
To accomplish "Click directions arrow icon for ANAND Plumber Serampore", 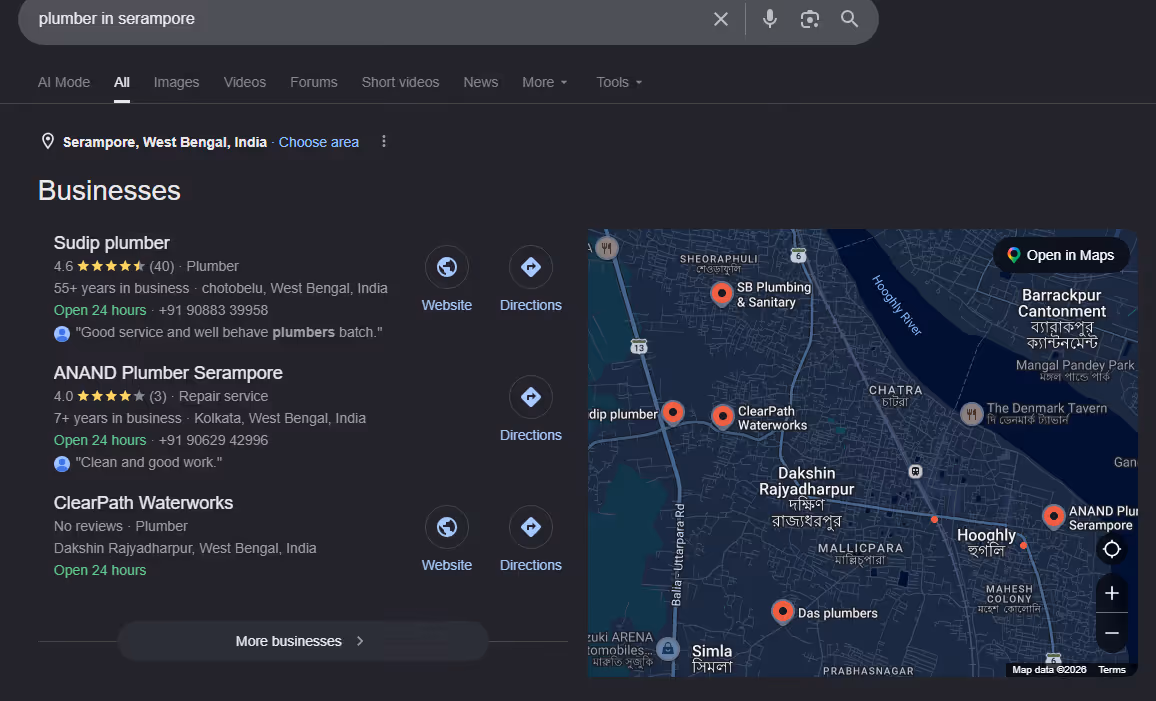I will click(531, 397).
